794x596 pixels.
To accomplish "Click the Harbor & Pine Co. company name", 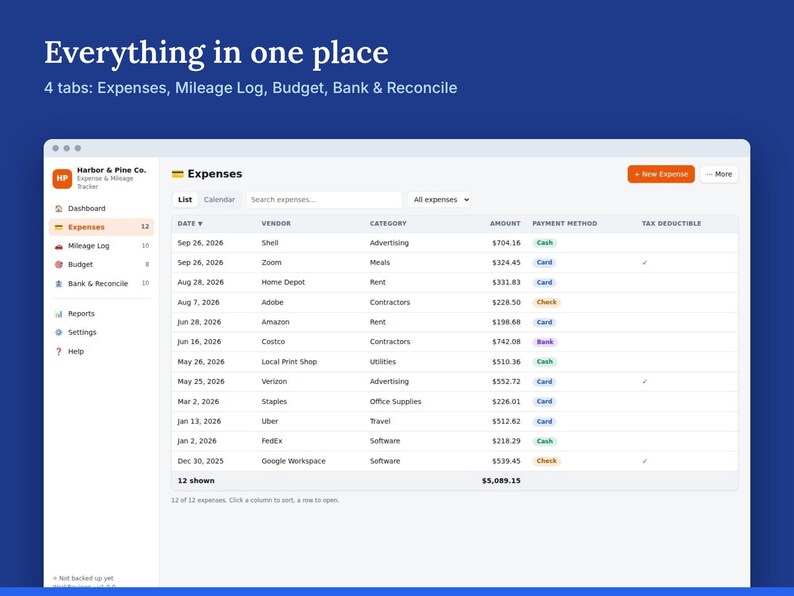I will pos(111,170).
